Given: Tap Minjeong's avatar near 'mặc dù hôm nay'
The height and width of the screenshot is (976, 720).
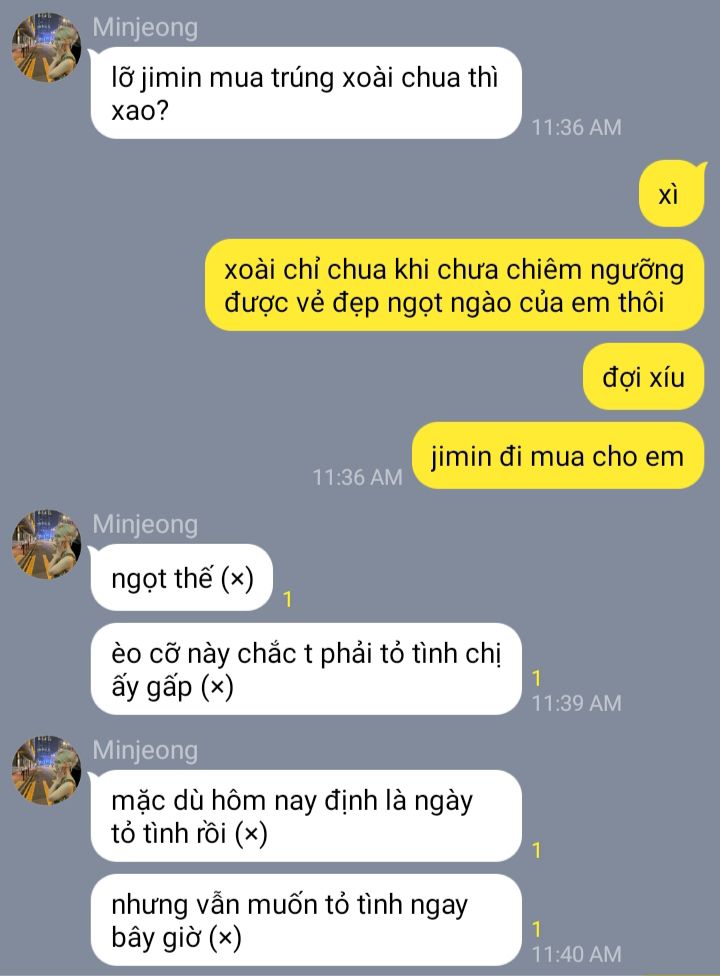Looking at the screenshot, I should pos(46,771).
